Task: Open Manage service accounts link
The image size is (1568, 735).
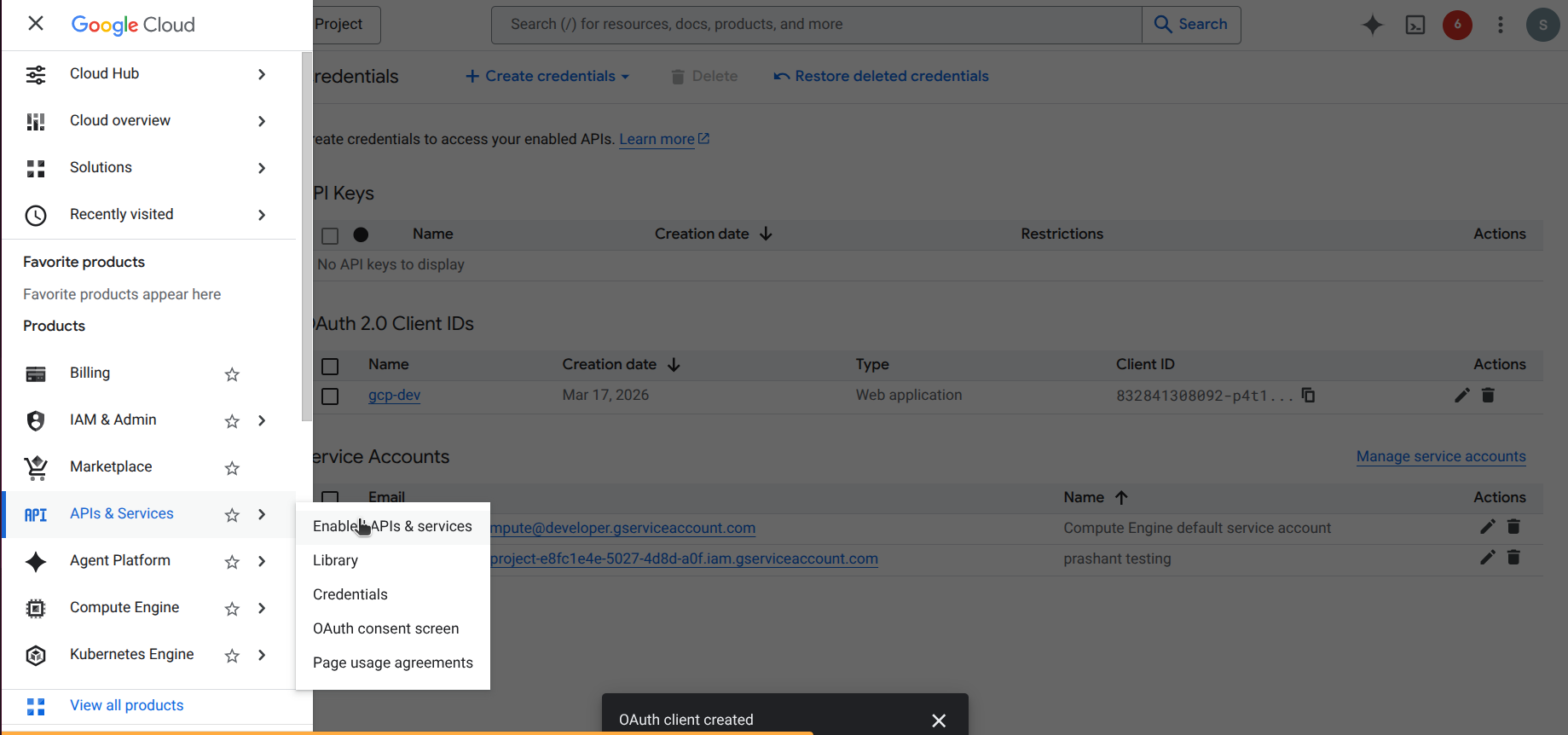Action: pyautogui.click(x=1441, y=456)
